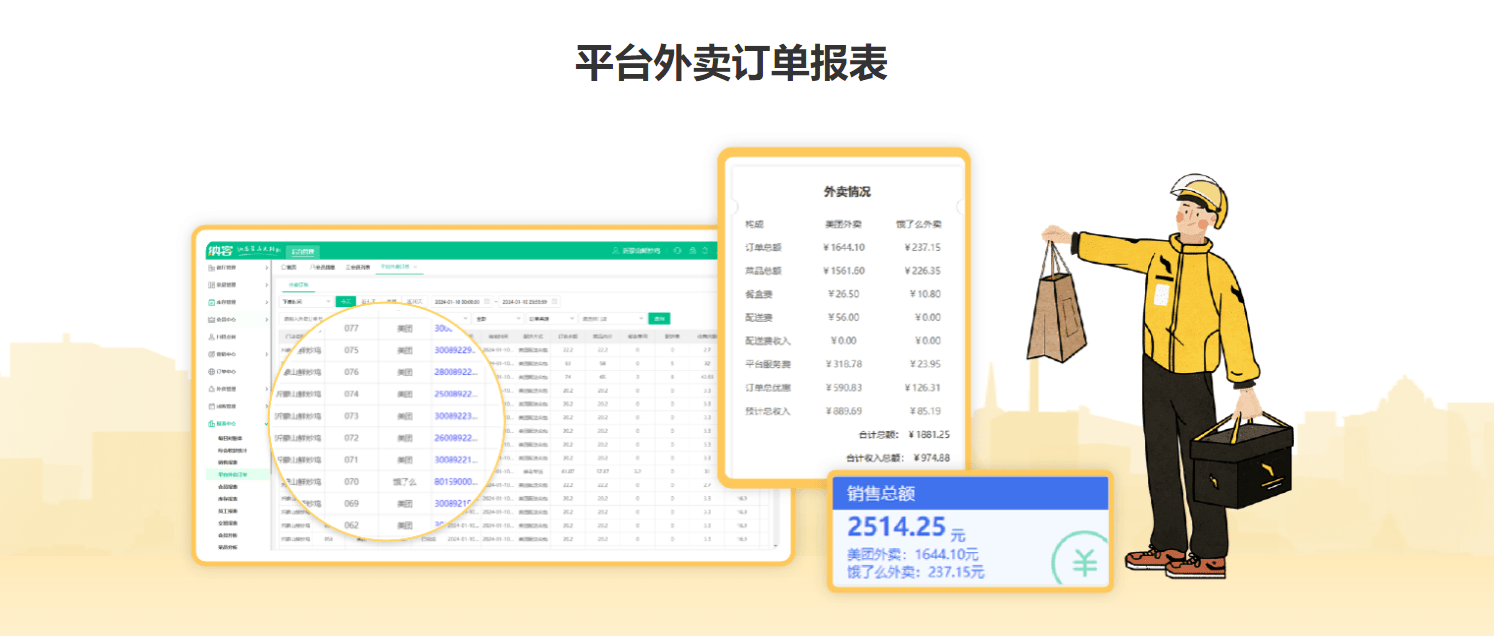Open order number link in row 075
This screenshot has height=636, width=1494.
pyautogui.click(x=455, y=350)
